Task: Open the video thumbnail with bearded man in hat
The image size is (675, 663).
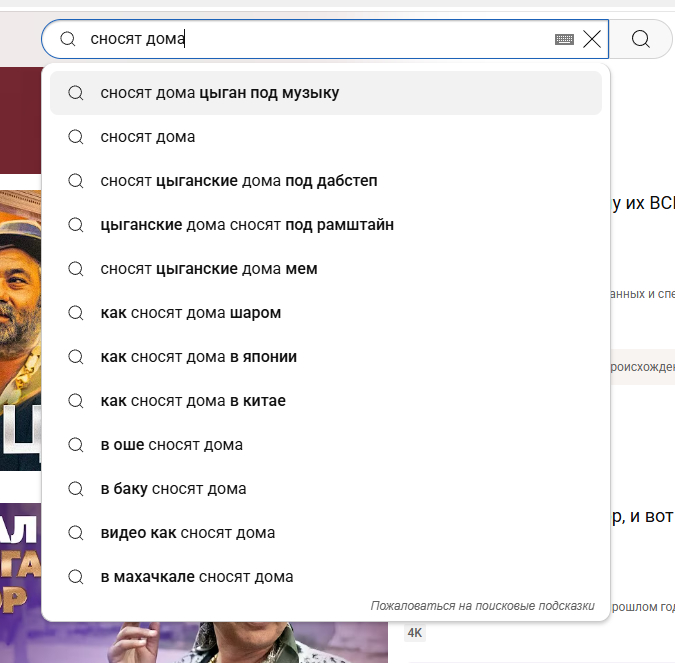Action: point(20,330)
